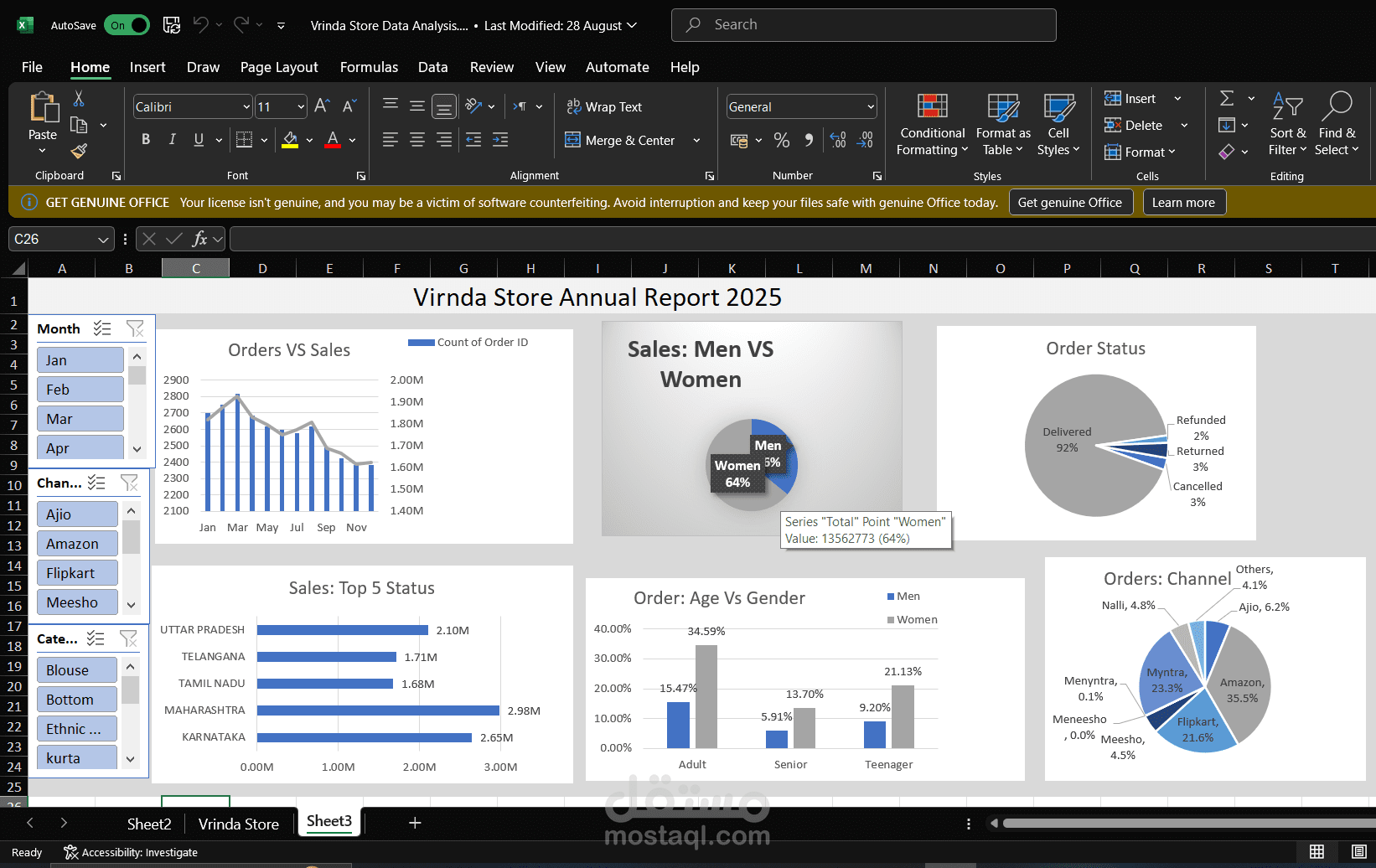Viewport: 1376px width, 868px height.
Task: Click the Get genuine Office button
Action: (x=1071, y=202)
